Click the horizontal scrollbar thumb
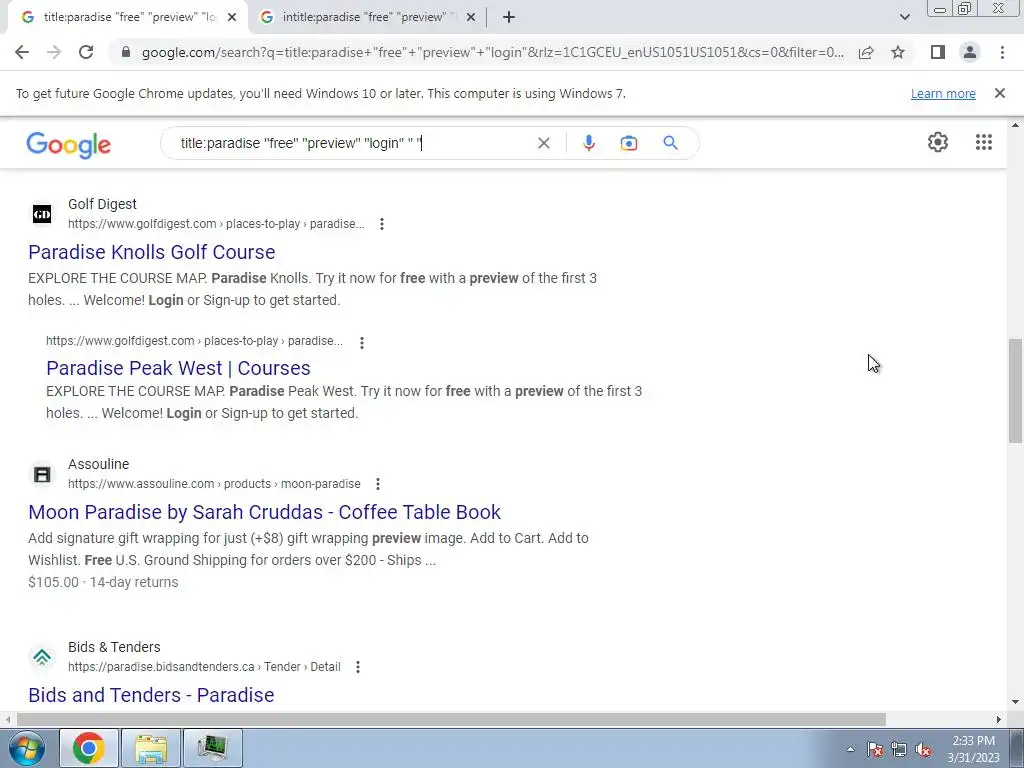Image resolution: width=1024 pixels, height=768 pixels. click(x=451, y=720)
